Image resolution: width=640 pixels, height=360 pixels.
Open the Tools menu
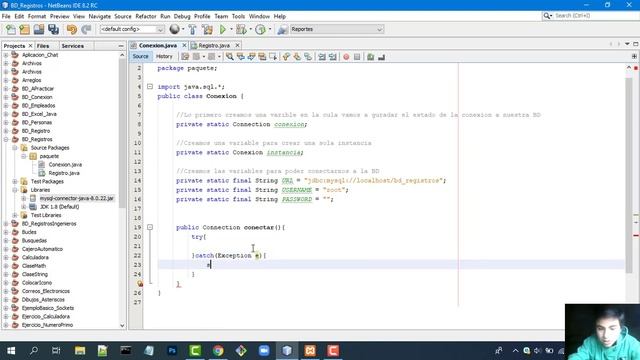click(x=238, y=16)
